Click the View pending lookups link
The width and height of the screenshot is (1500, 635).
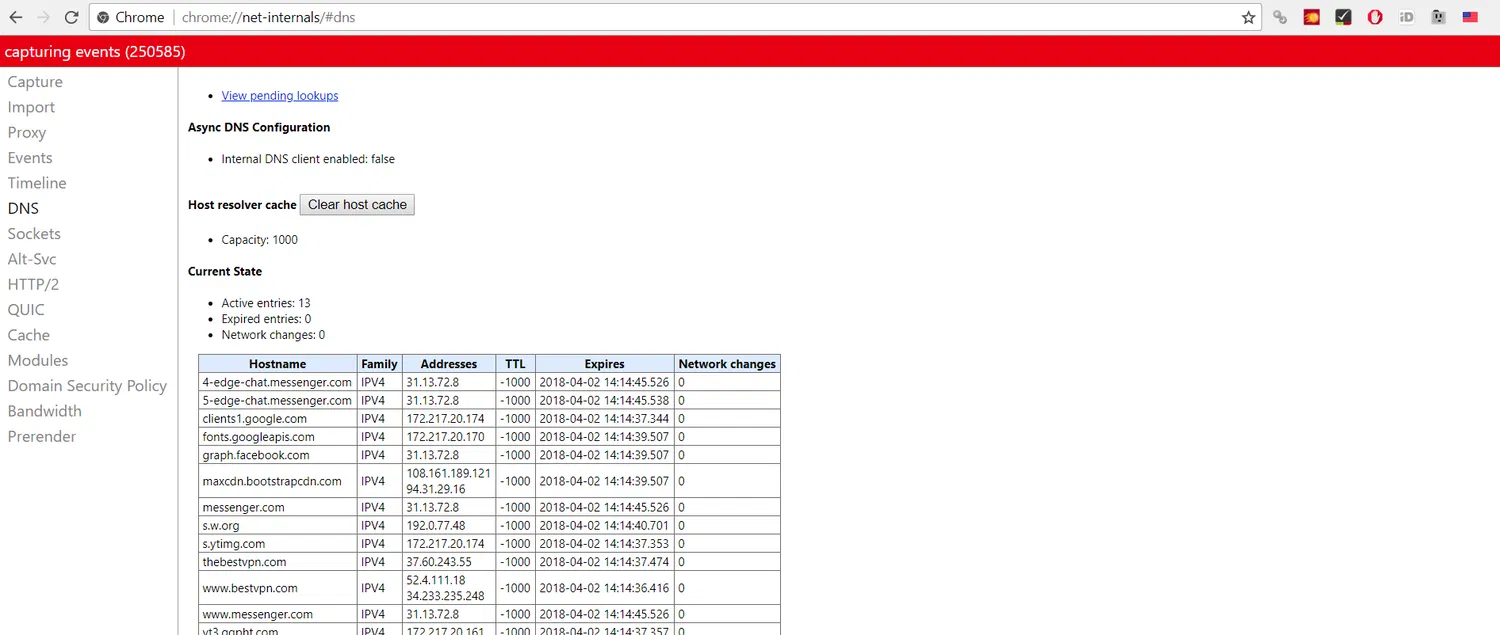pyautogui.click(x=280, y=96)
